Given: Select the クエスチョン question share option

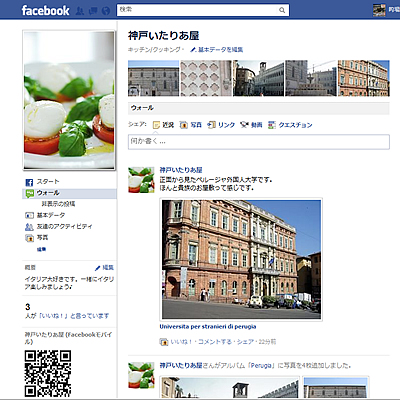Looking at the screenshot, I should [x=290, y=125].
